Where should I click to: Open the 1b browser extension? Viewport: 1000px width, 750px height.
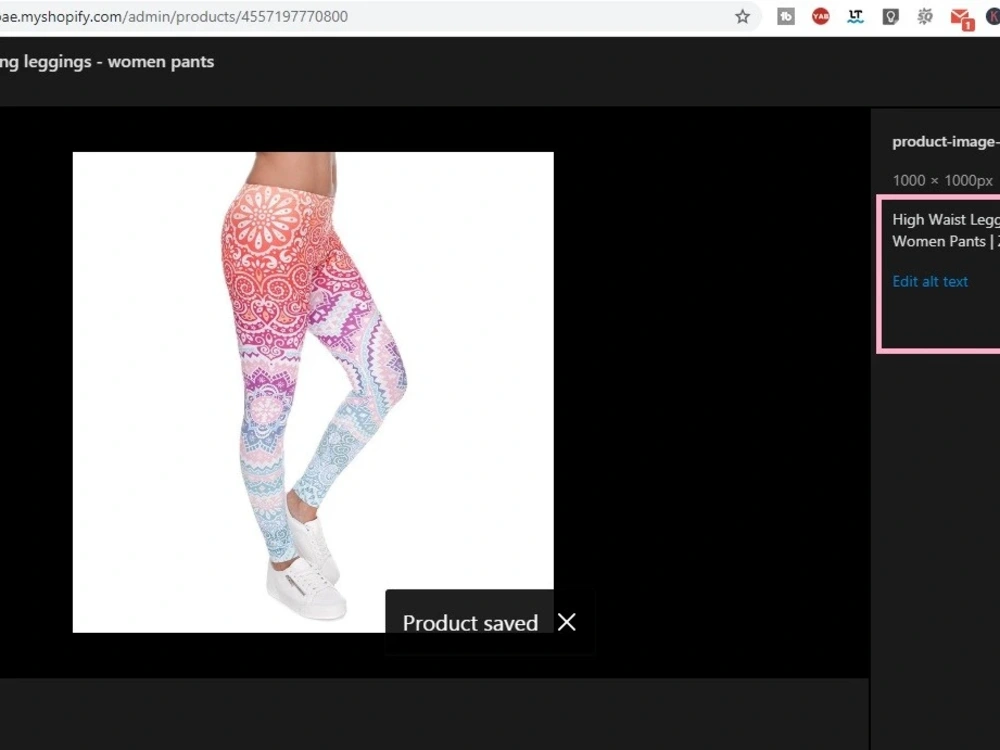pos(786,17)
